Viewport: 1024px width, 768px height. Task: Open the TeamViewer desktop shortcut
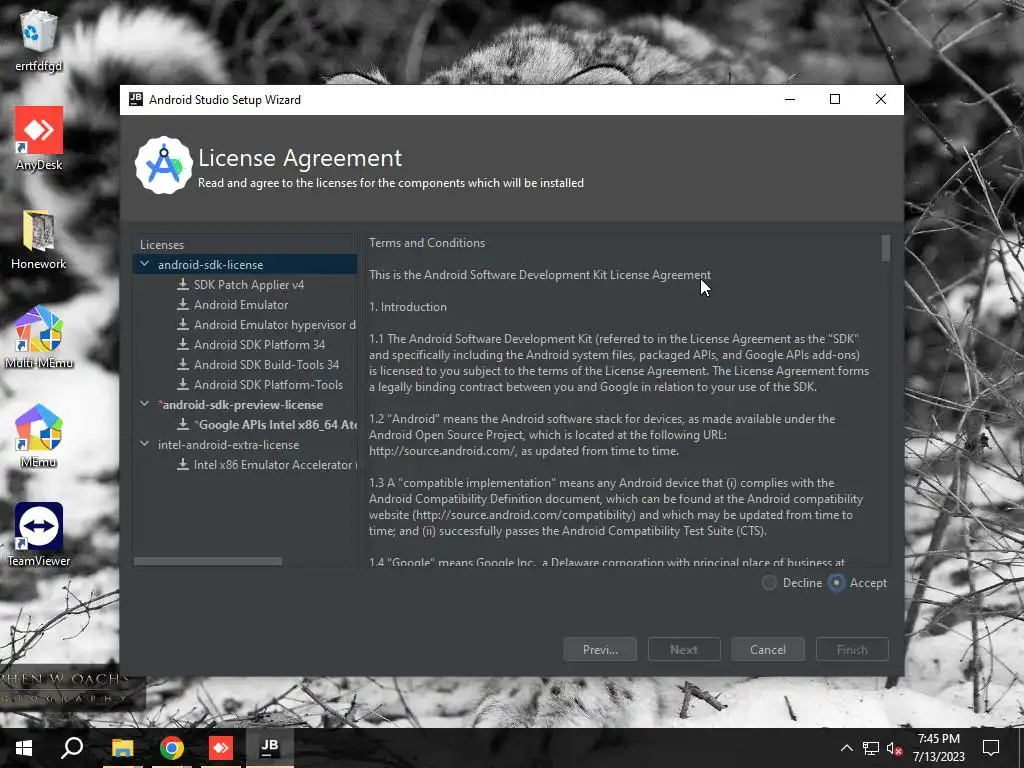tap(39, 535)
